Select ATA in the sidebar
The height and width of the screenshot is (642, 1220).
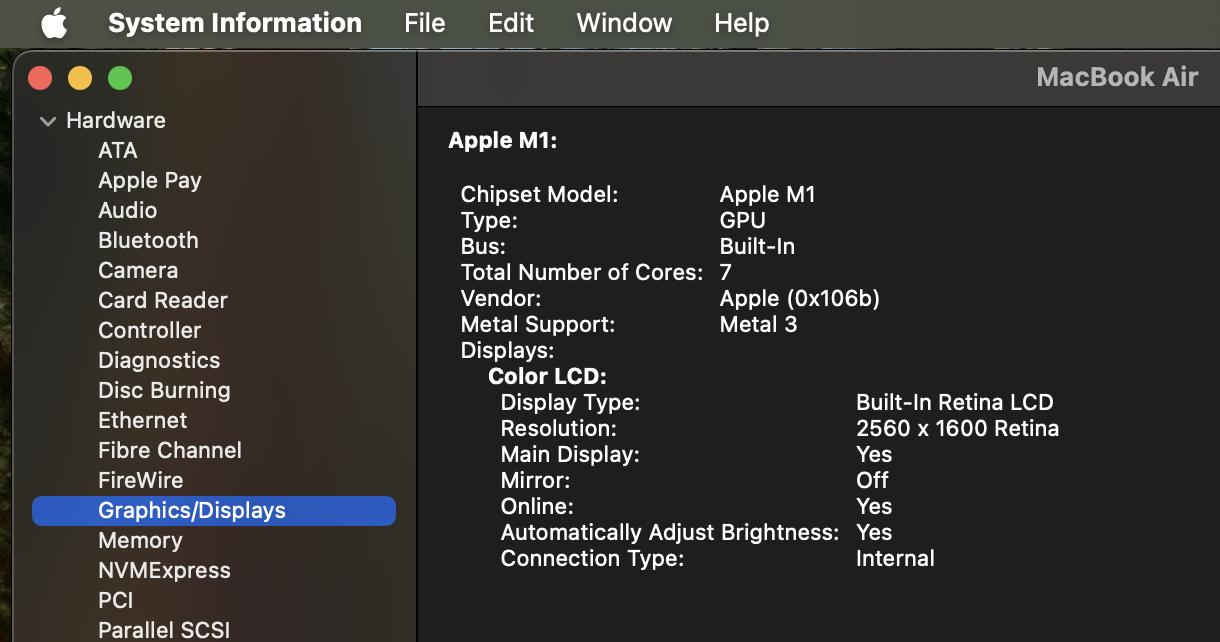[118, 150]
